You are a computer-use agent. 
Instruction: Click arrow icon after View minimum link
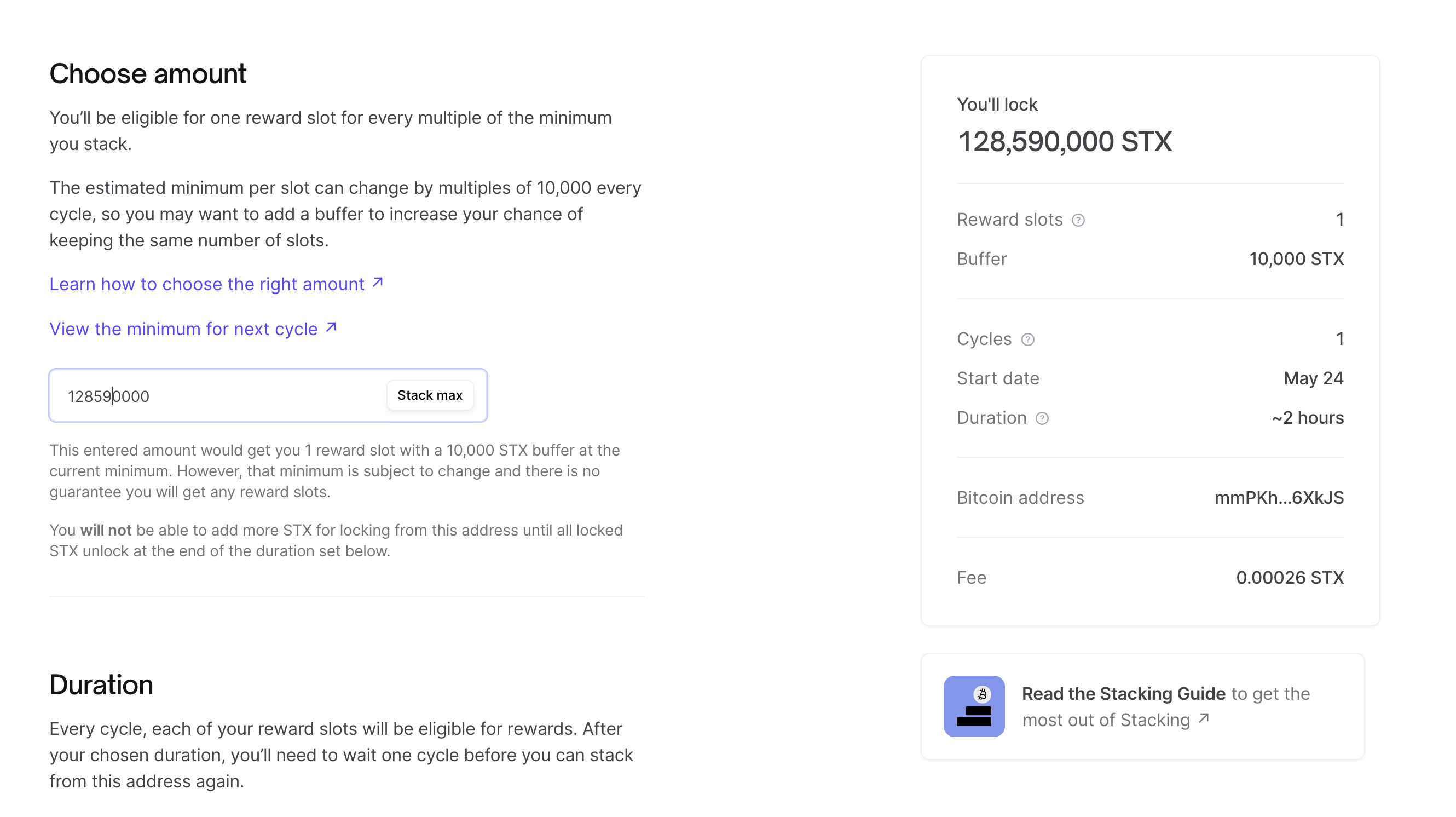[331, 327]
